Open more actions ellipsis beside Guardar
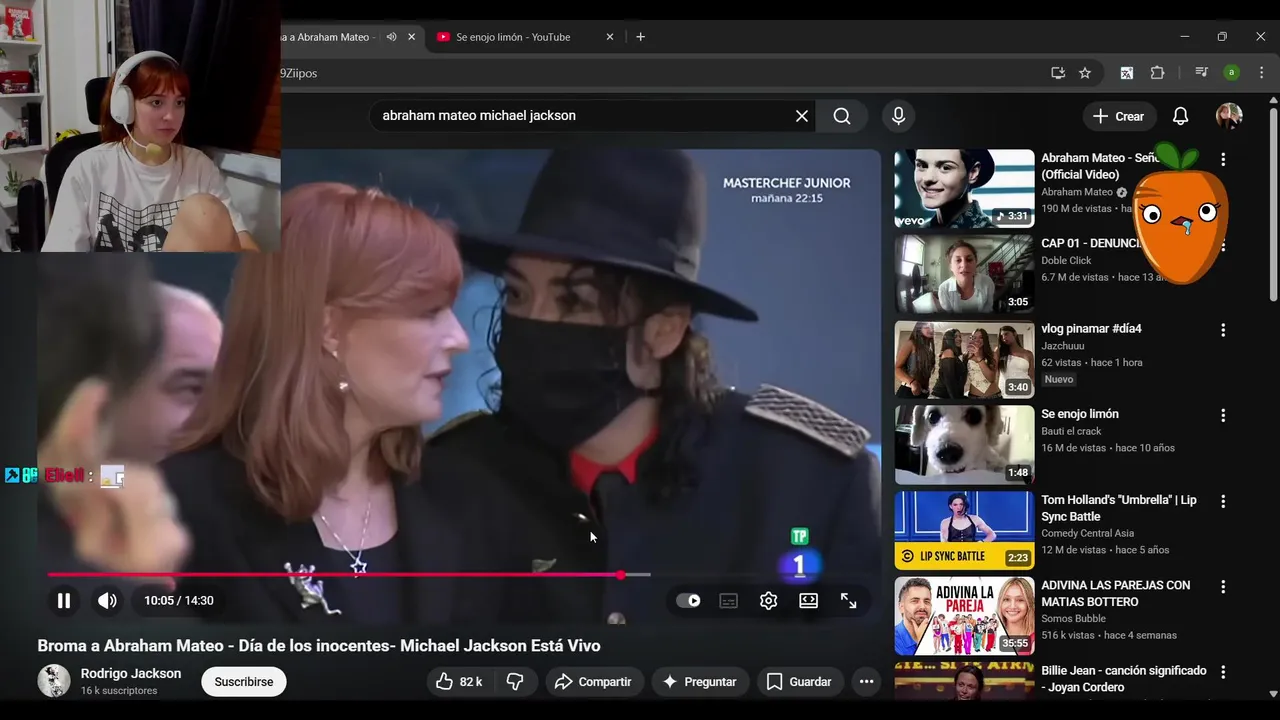Screen dimensions: 1280x720 coord(866,682)
